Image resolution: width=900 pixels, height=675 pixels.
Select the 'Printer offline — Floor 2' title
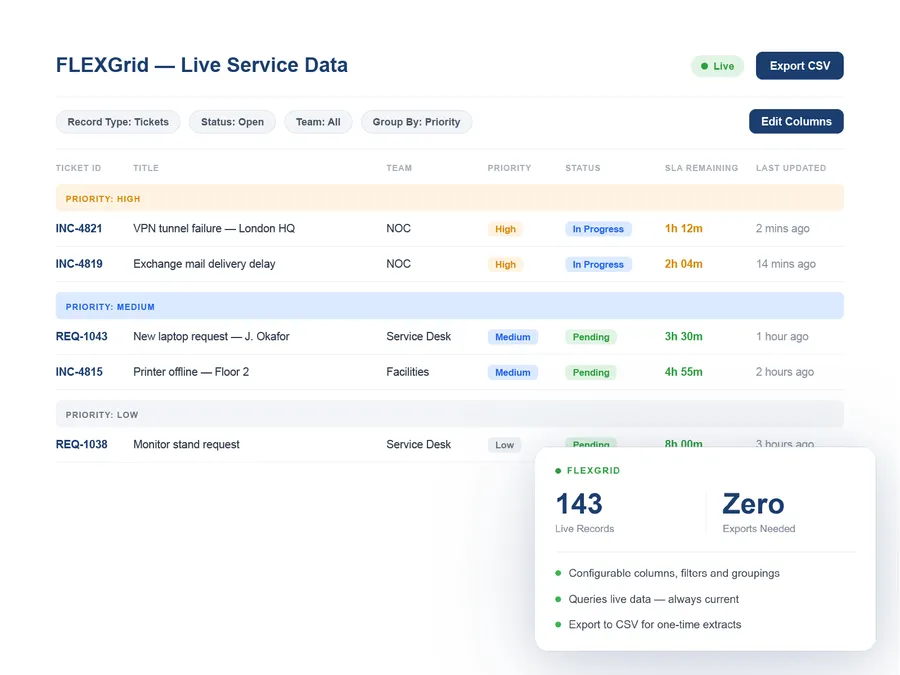[191, 372]
